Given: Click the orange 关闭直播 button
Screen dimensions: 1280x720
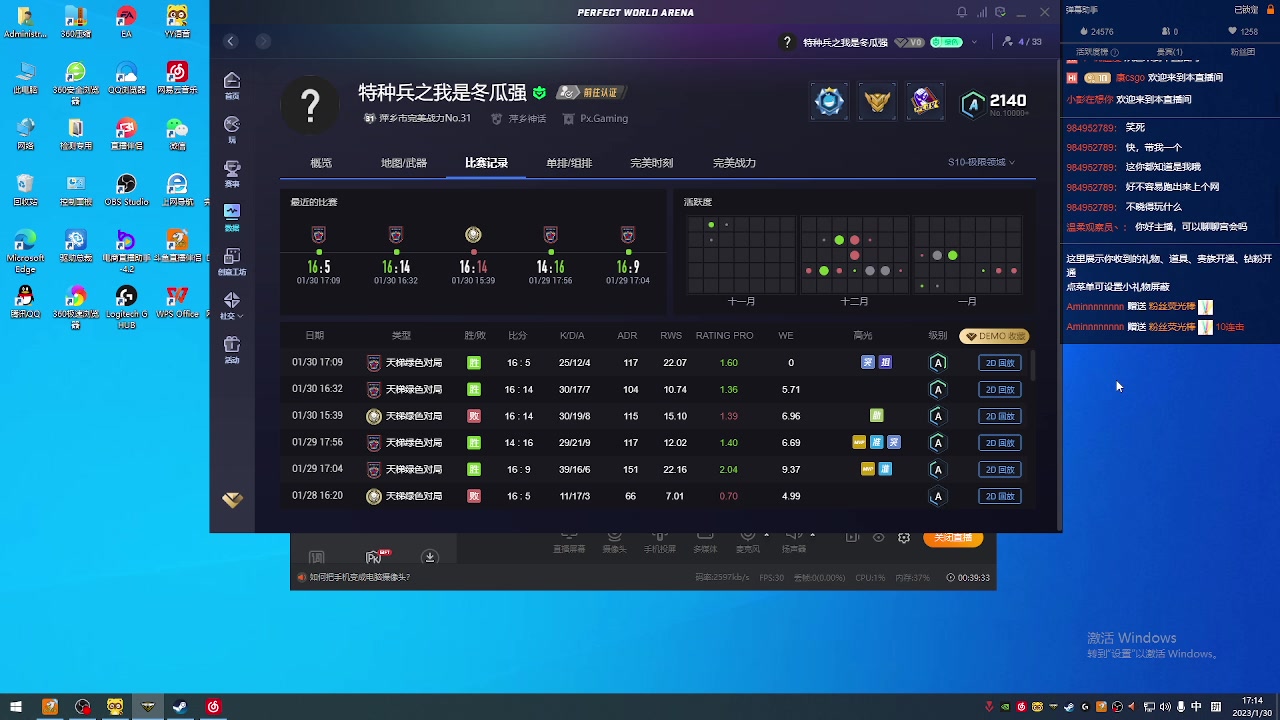Looking at the screenshot, I should coord(953,538).
